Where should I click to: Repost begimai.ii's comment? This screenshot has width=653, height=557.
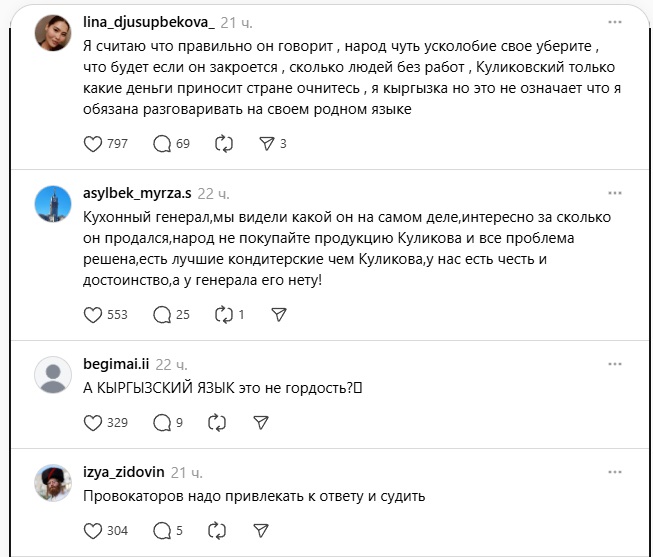coord(216,423)
